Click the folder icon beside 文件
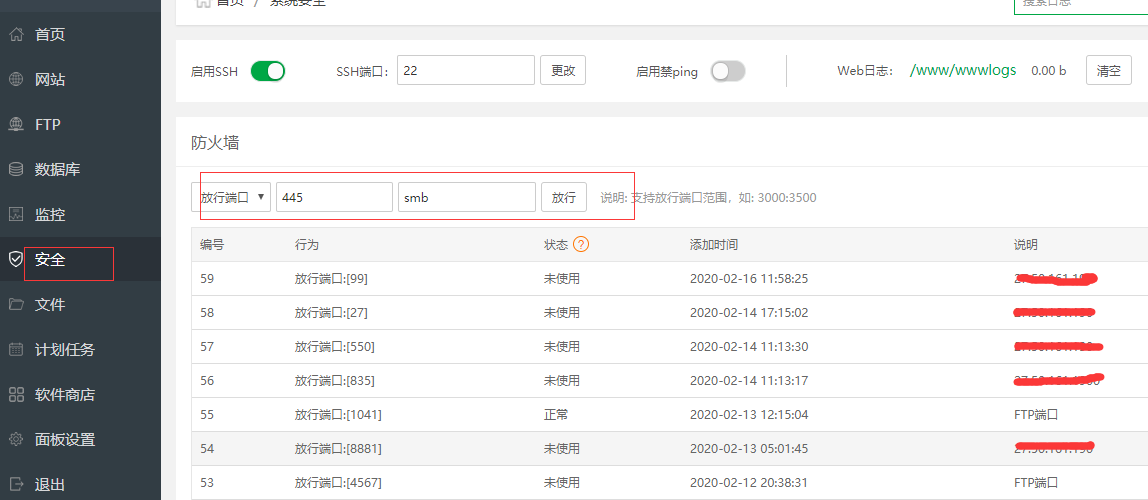 pos(16,305)
